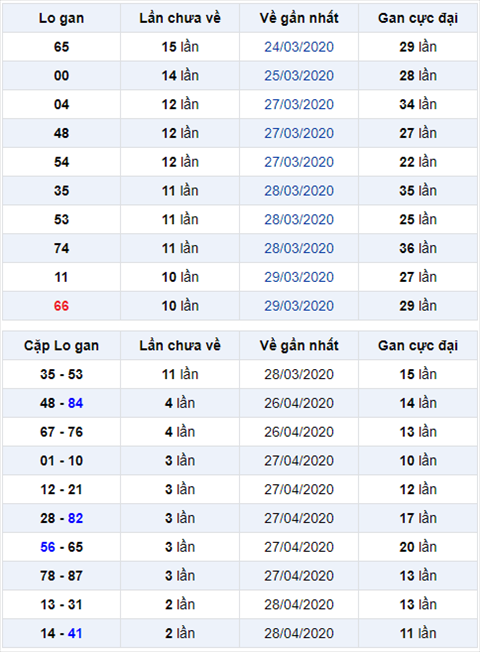The height and width of the screenshot is (652, 480).
Task: Select Lo gan number 00
Action: pos(61,76)
